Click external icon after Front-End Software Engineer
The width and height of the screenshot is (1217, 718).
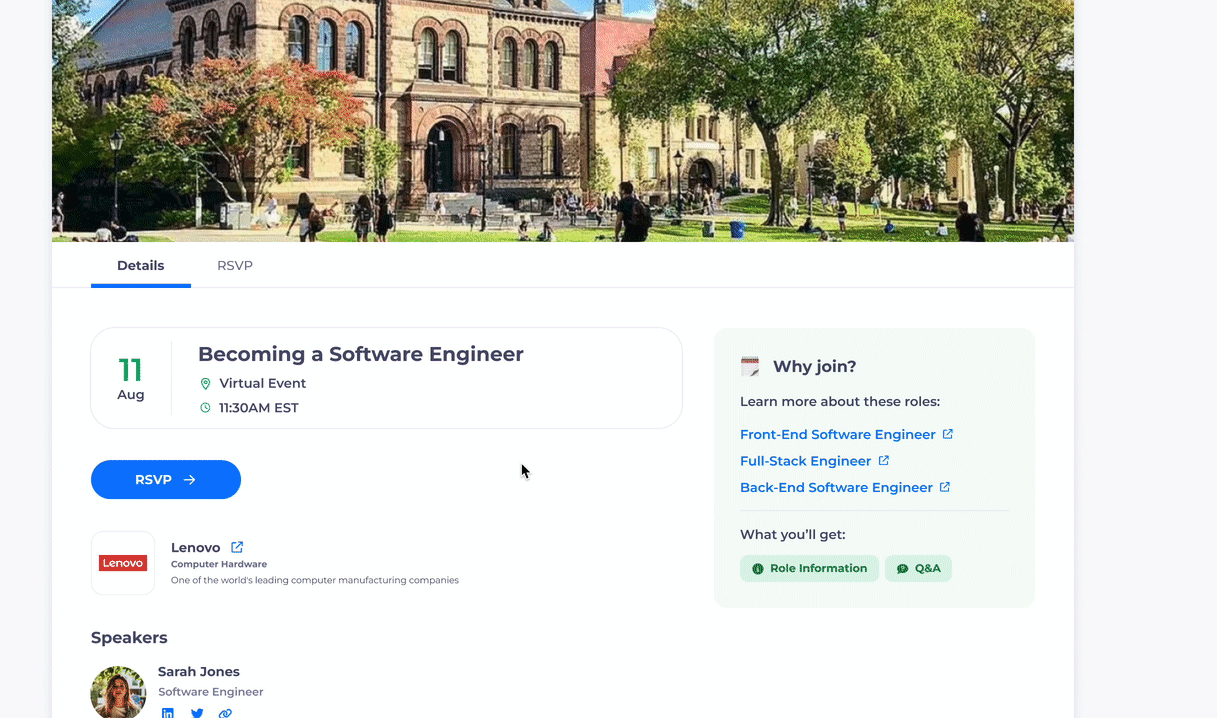[948, 434]
